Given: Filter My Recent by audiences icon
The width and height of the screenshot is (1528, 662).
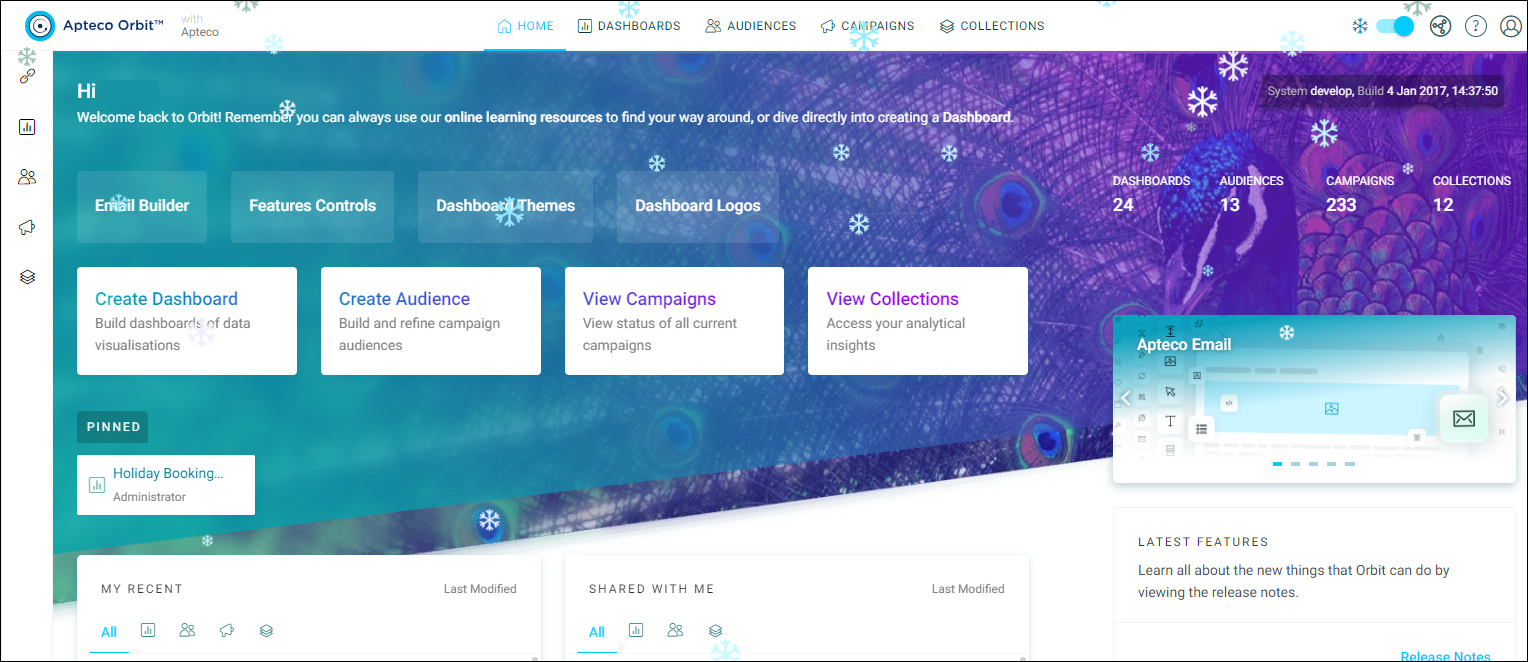Looking at the screenshot, I should point(187,630).
